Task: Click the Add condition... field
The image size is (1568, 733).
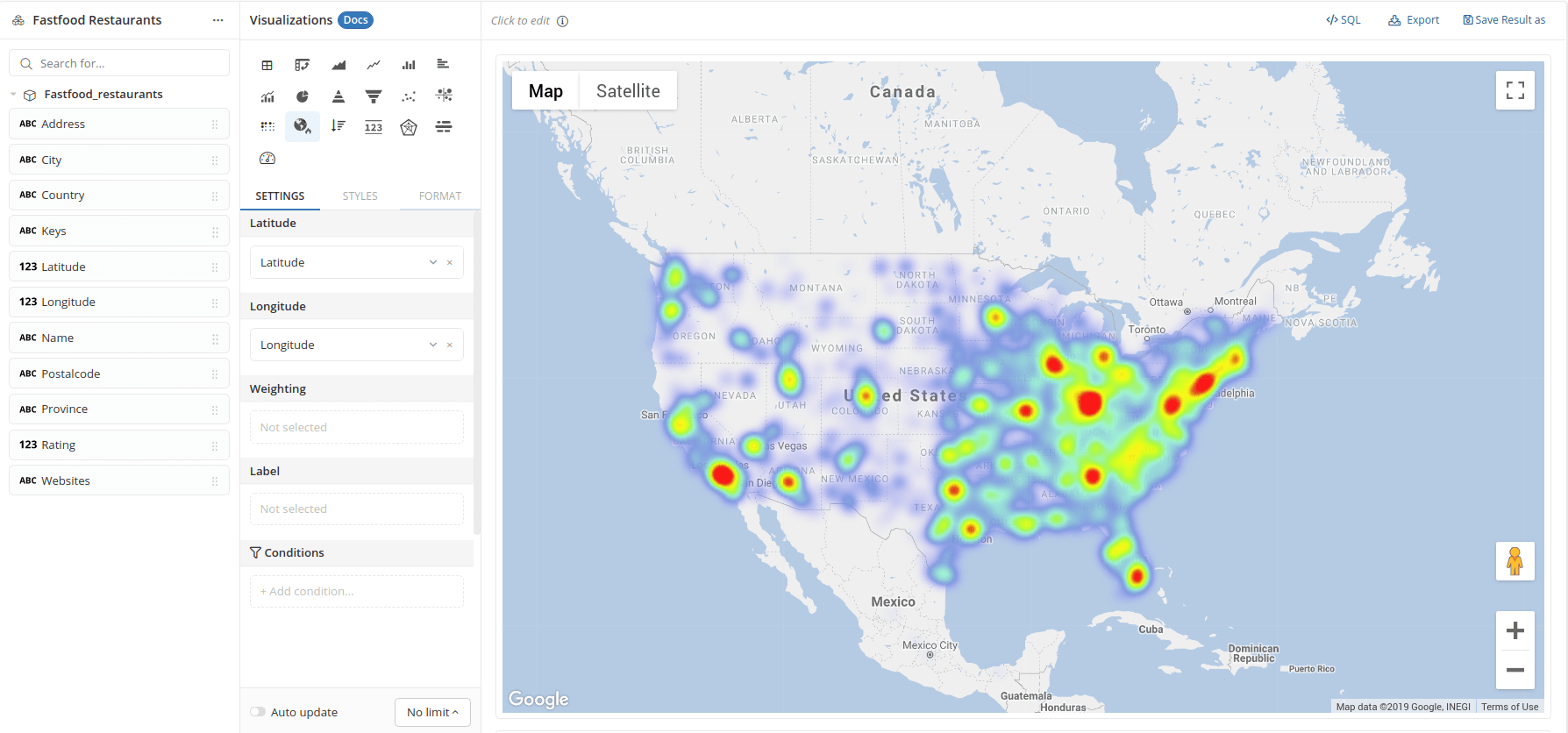Action: (x=357, y=591)
